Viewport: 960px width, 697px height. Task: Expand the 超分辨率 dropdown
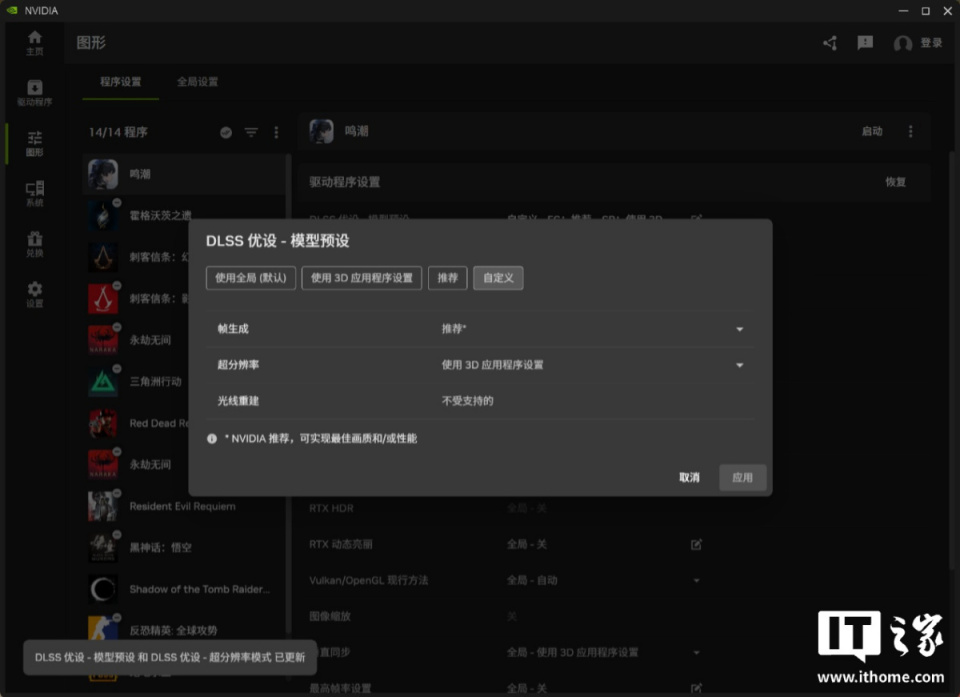tap(740, 365)
